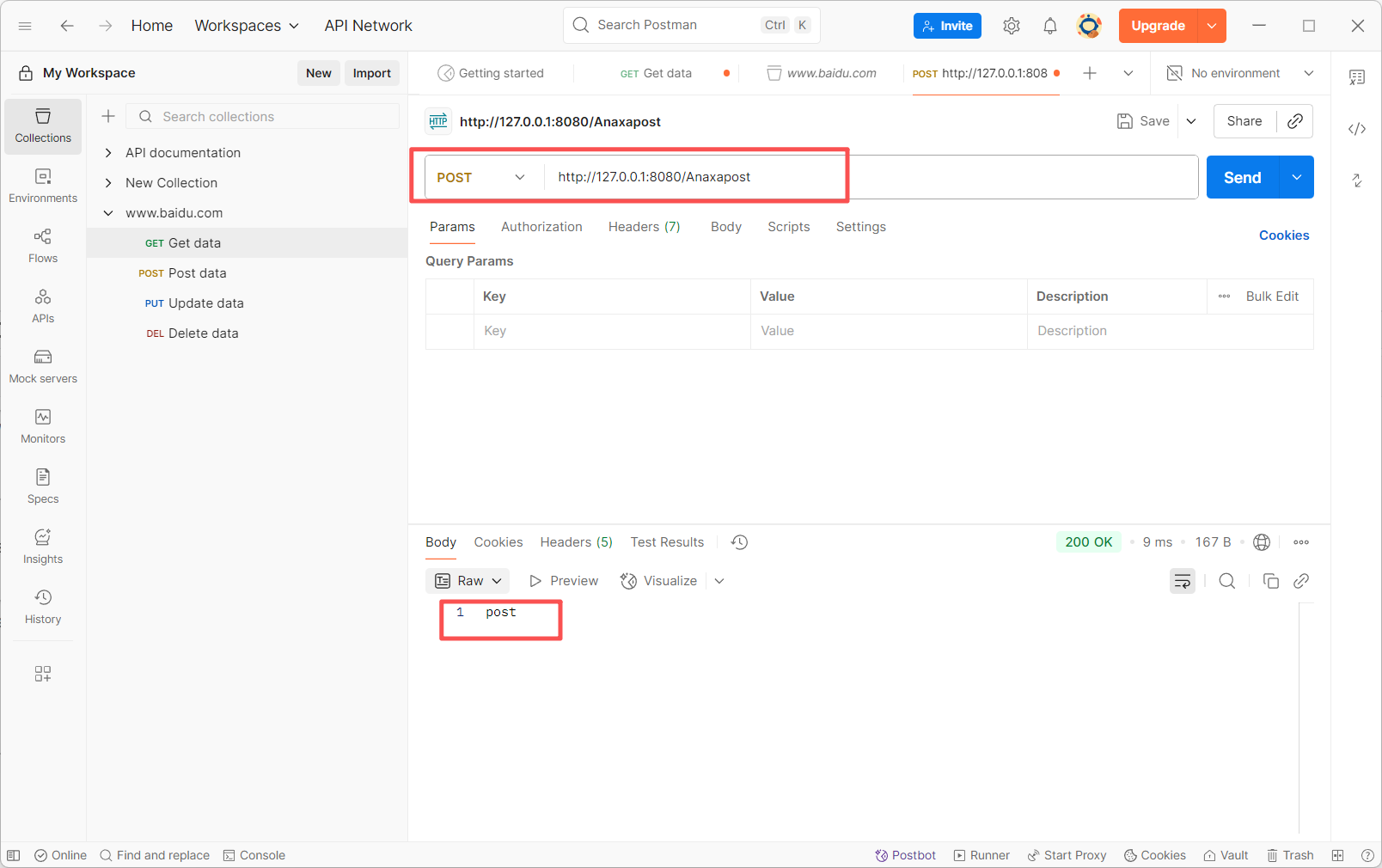Switch to the Headers (7) request tab
This screenshot has width=1382, height=868.
pos(644,227)
